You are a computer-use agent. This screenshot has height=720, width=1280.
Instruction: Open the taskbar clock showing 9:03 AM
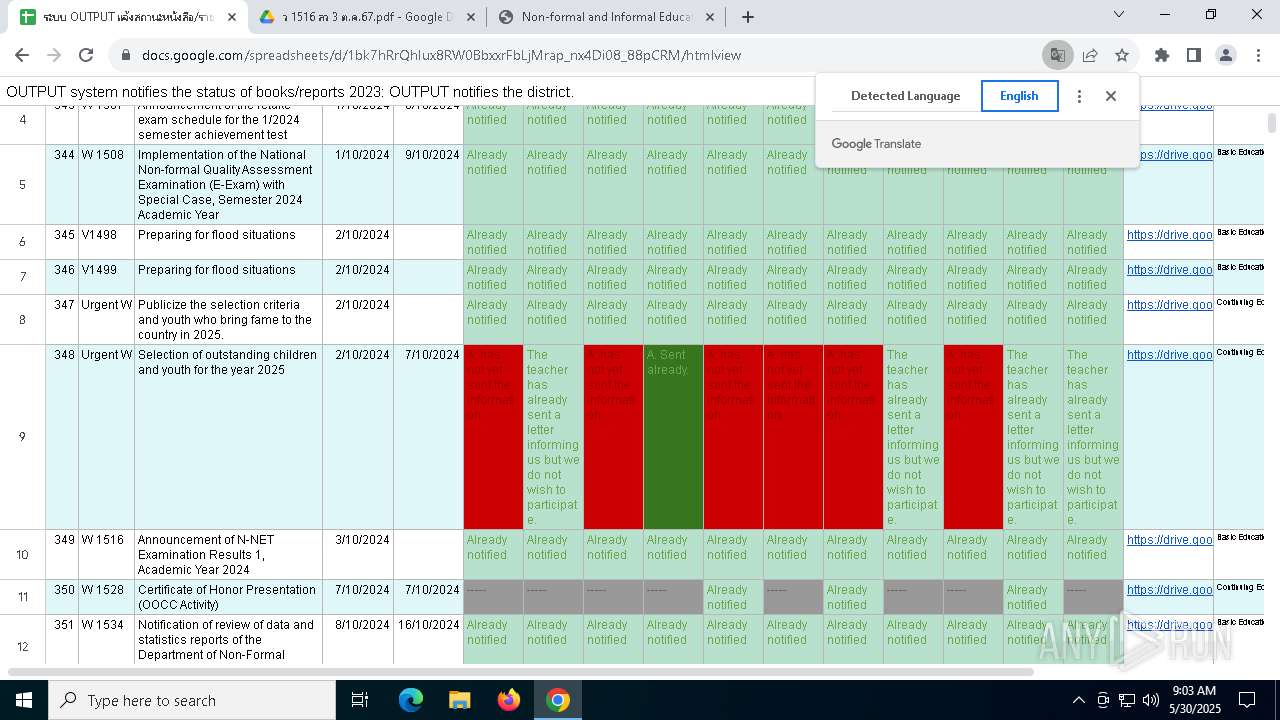click(x=1195, y=700)
